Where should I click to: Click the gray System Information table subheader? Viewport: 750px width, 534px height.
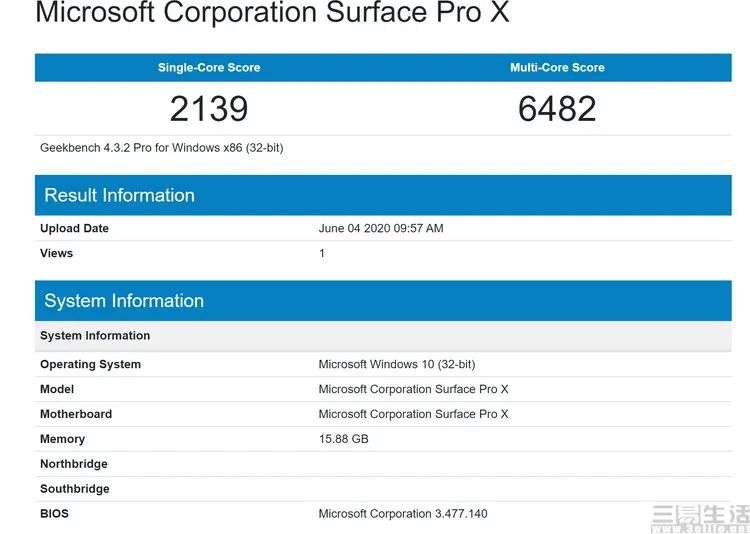pos(95,336)
